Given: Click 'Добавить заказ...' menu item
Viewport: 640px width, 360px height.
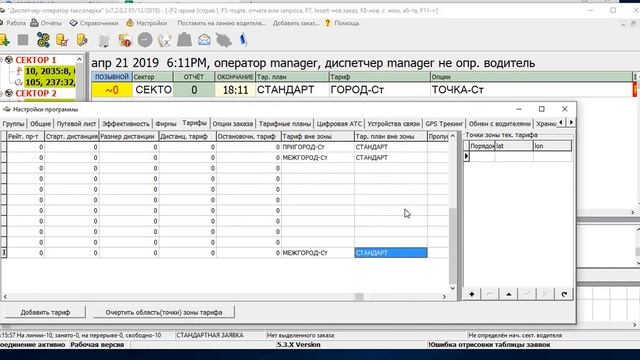Looking at the screenshot, I should pos(296,23).
